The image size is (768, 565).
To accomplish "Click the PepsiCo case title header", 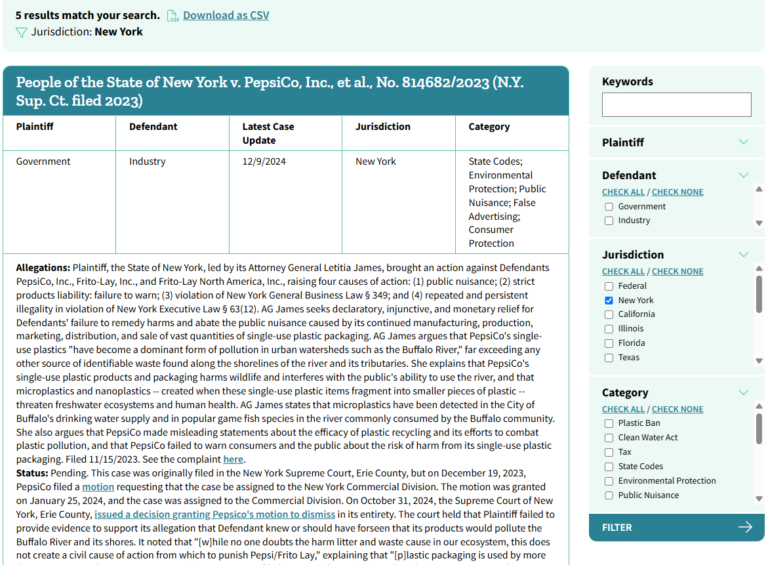I will [286, 91].
